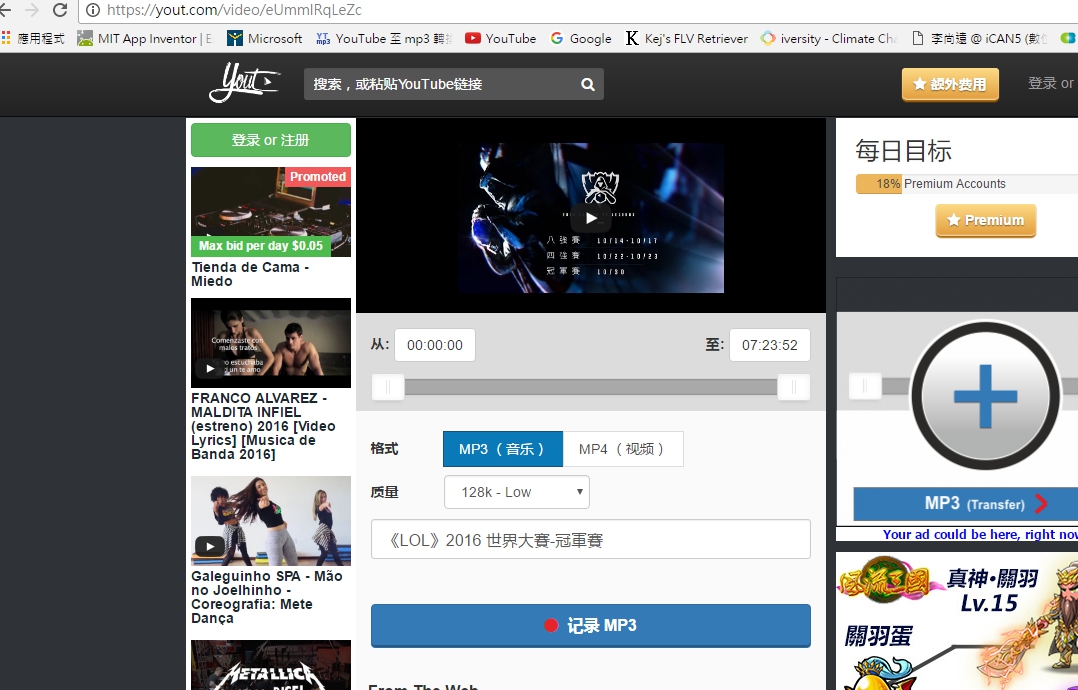The width and height of the screenshot is (1078, 690).
Task: Click the yellow star 额外费用 button
Action: [950, 84]
